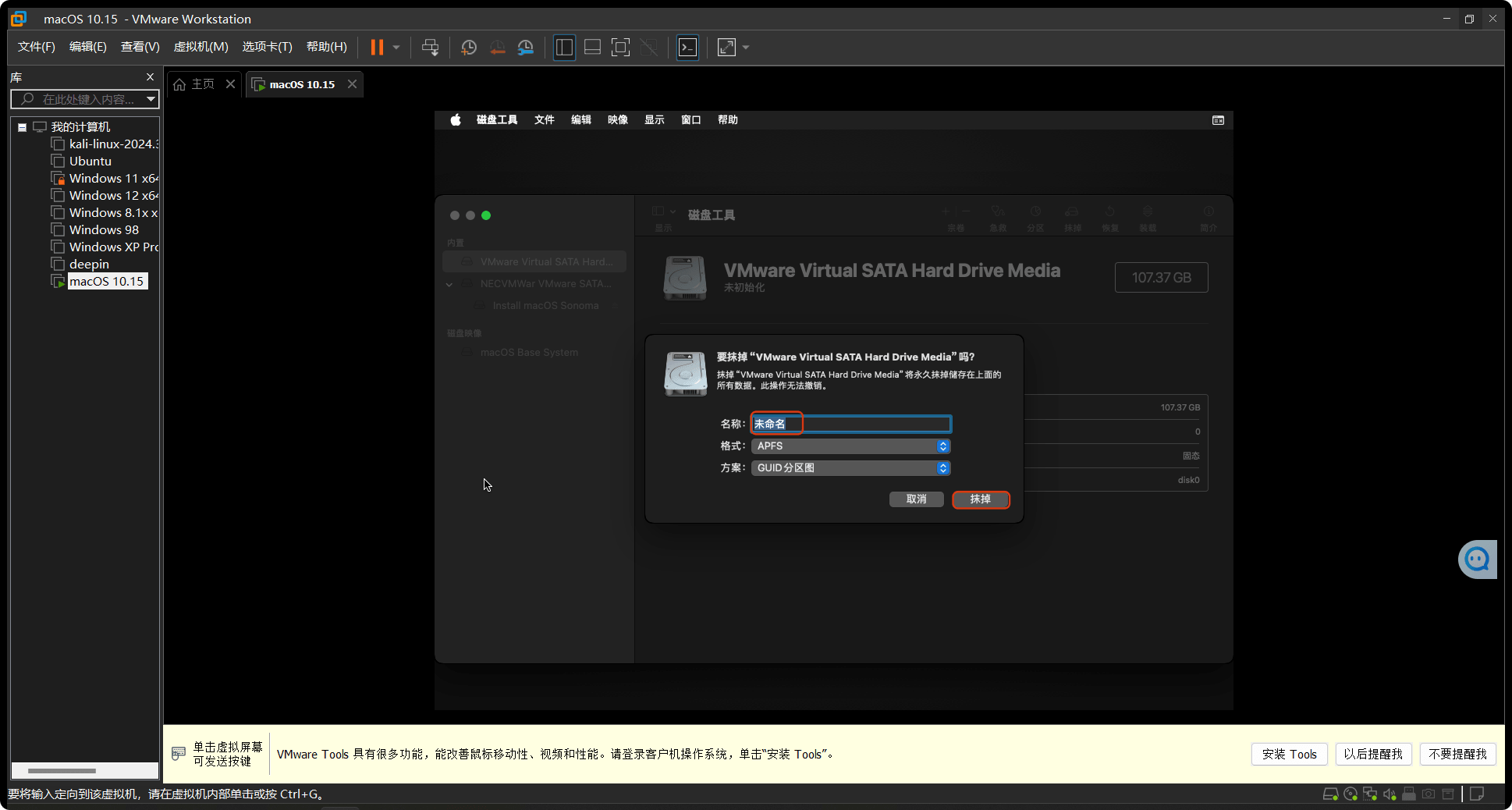The image size is (1512, 810).
Task: Toggle the console view mode
Action: (687, 47)
